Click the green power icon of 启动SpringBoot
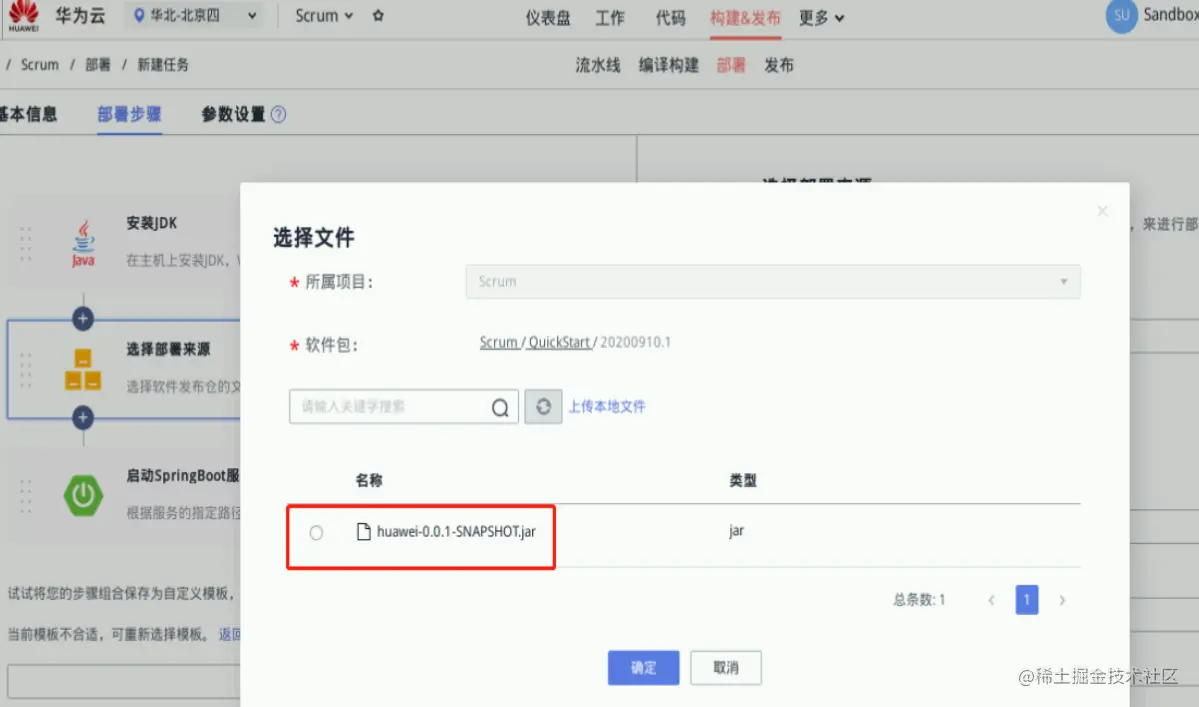Viewport: 1199px width, 707px height. point(83,495)
